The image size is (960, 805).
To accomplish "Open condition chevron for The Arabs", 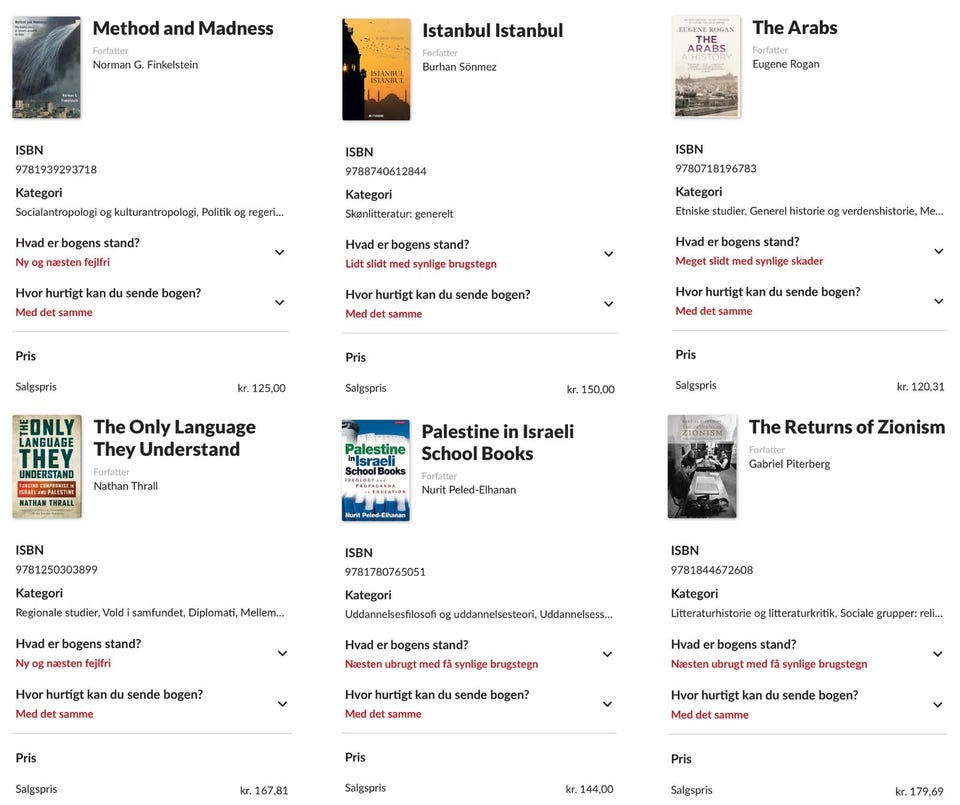I will point(938,251).
